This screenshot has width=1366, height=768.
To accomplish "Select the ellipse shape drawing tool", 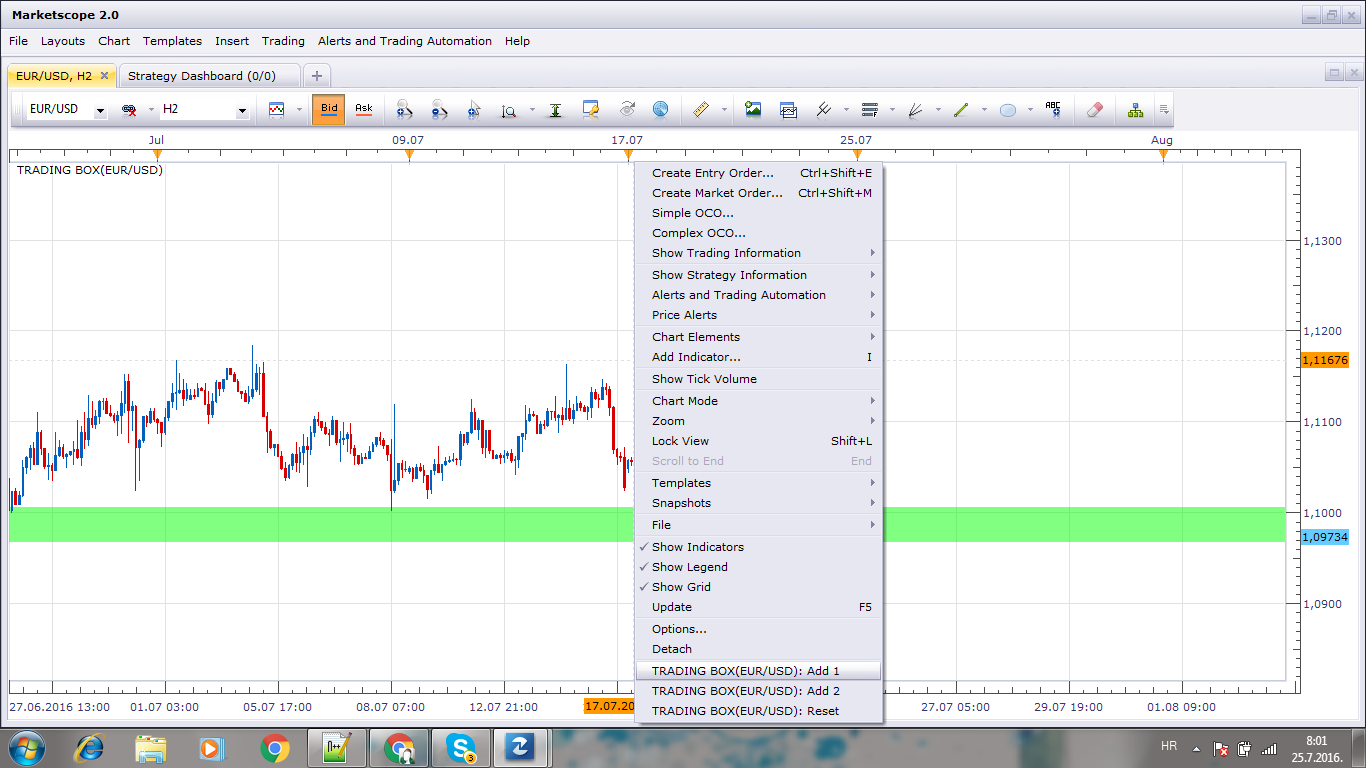I will [x=1008, y=110].
